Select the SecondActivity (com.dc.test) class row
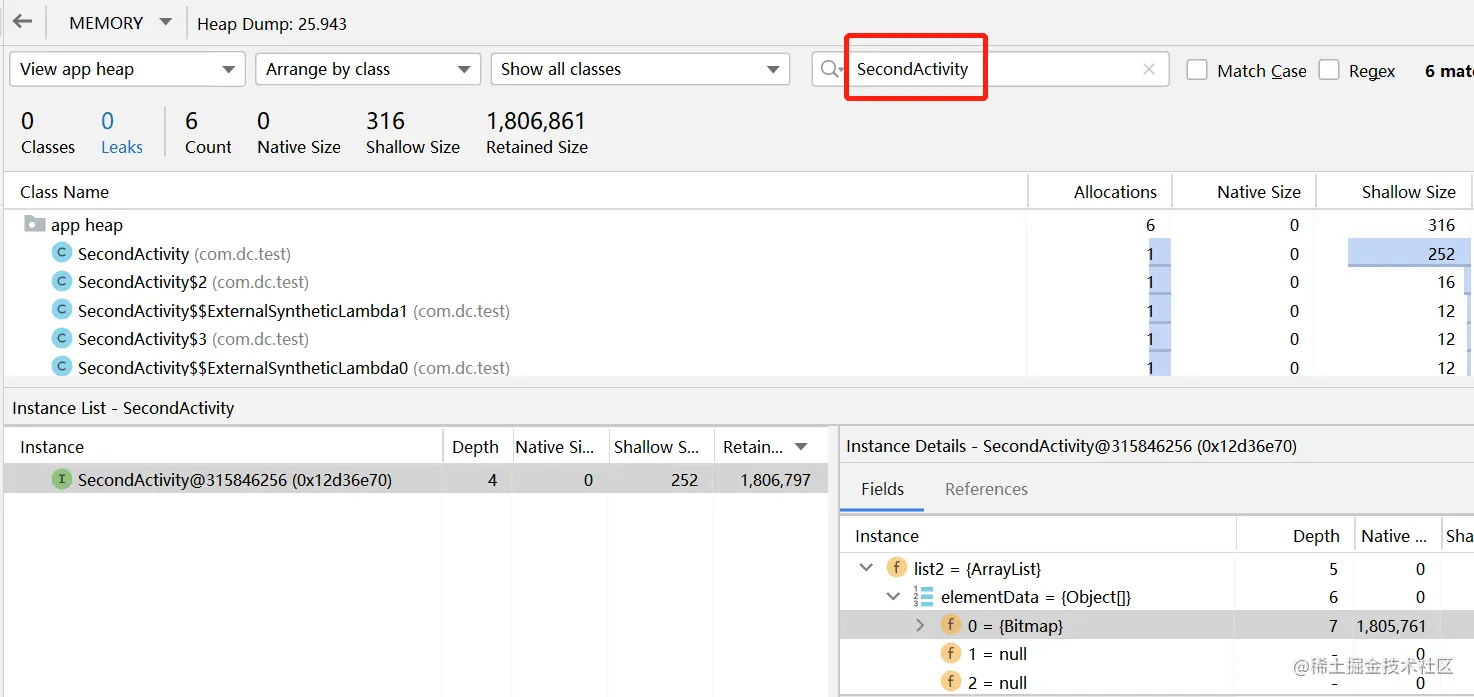Screen dimensions: 1474x697 [x=737, y=254]
